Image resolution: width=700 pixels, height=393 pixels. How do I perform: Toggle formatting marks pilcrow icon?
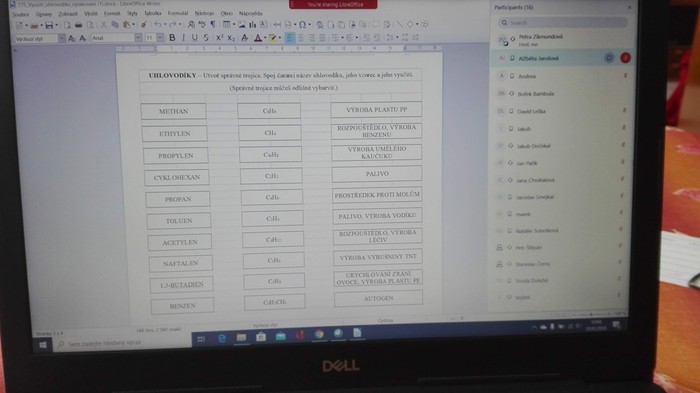coord(213,24)
